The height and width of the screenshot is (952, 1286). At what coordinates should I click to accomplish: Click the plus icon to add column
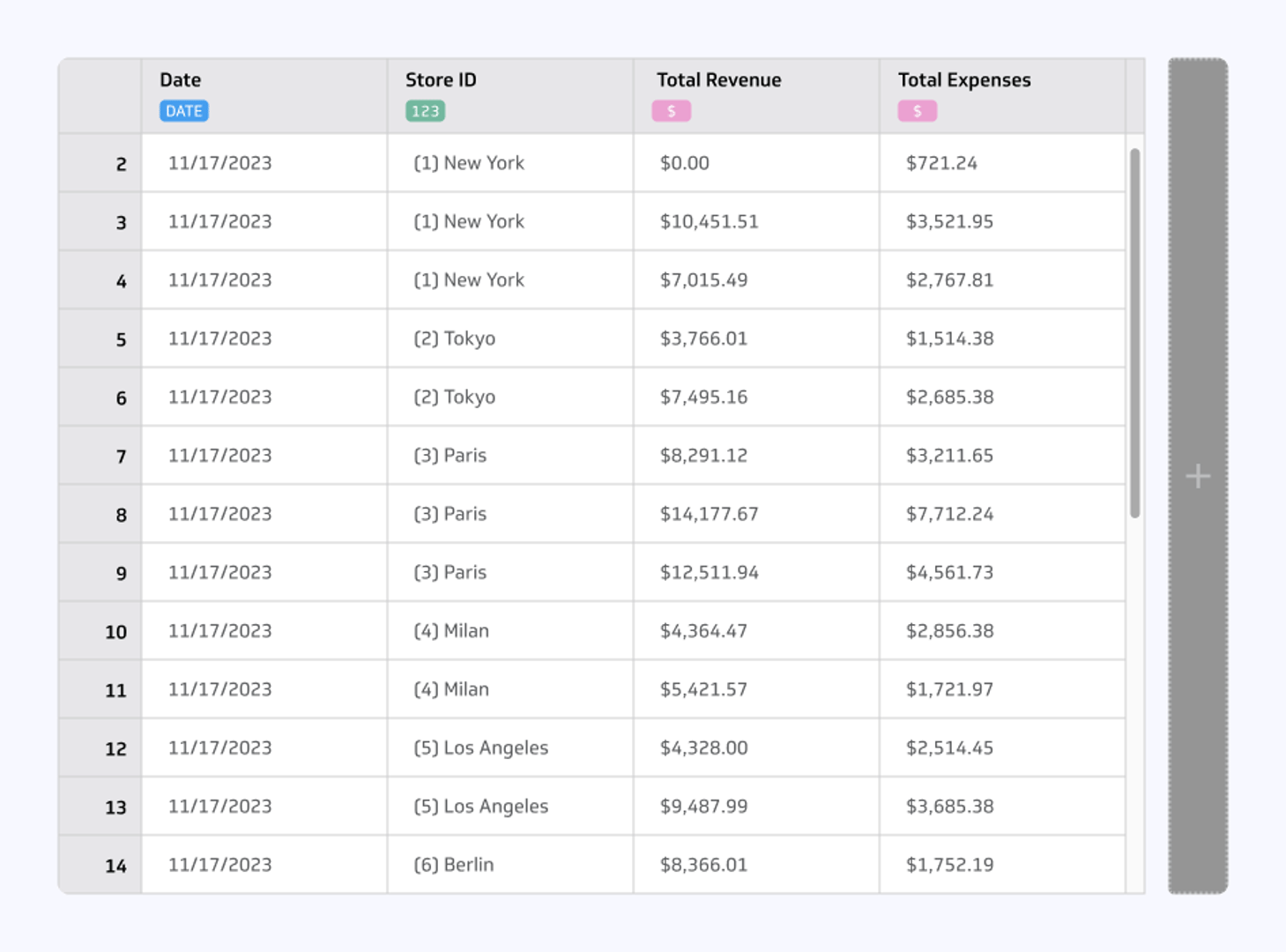[x=1197, y=477]
